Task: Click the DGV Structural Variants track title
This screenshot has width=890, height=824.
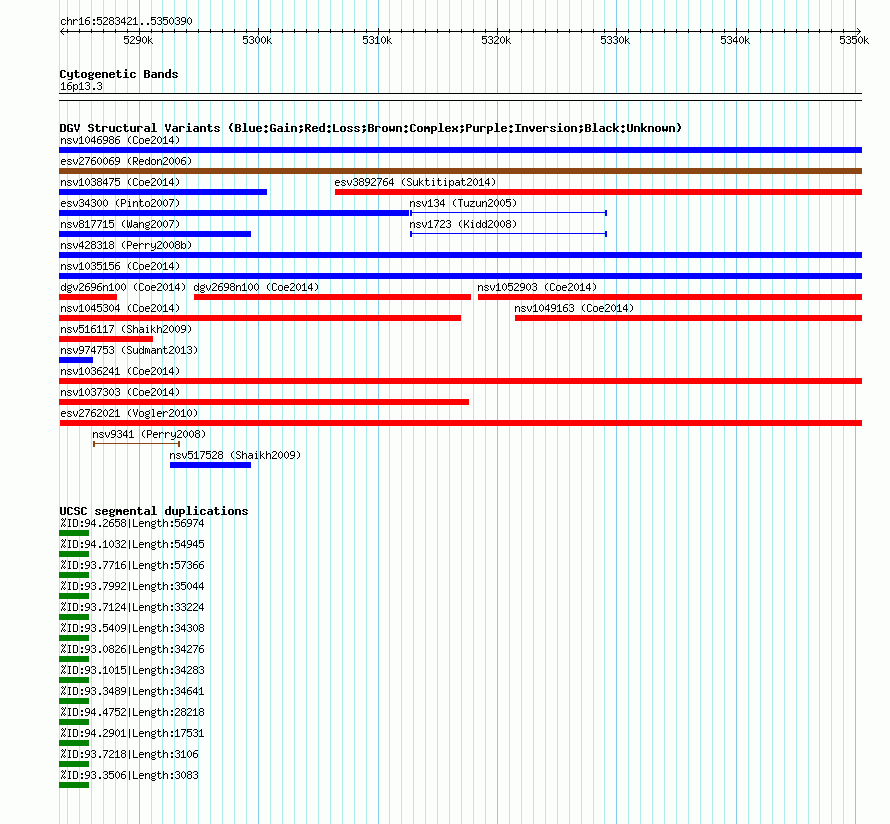Action: 371,128
